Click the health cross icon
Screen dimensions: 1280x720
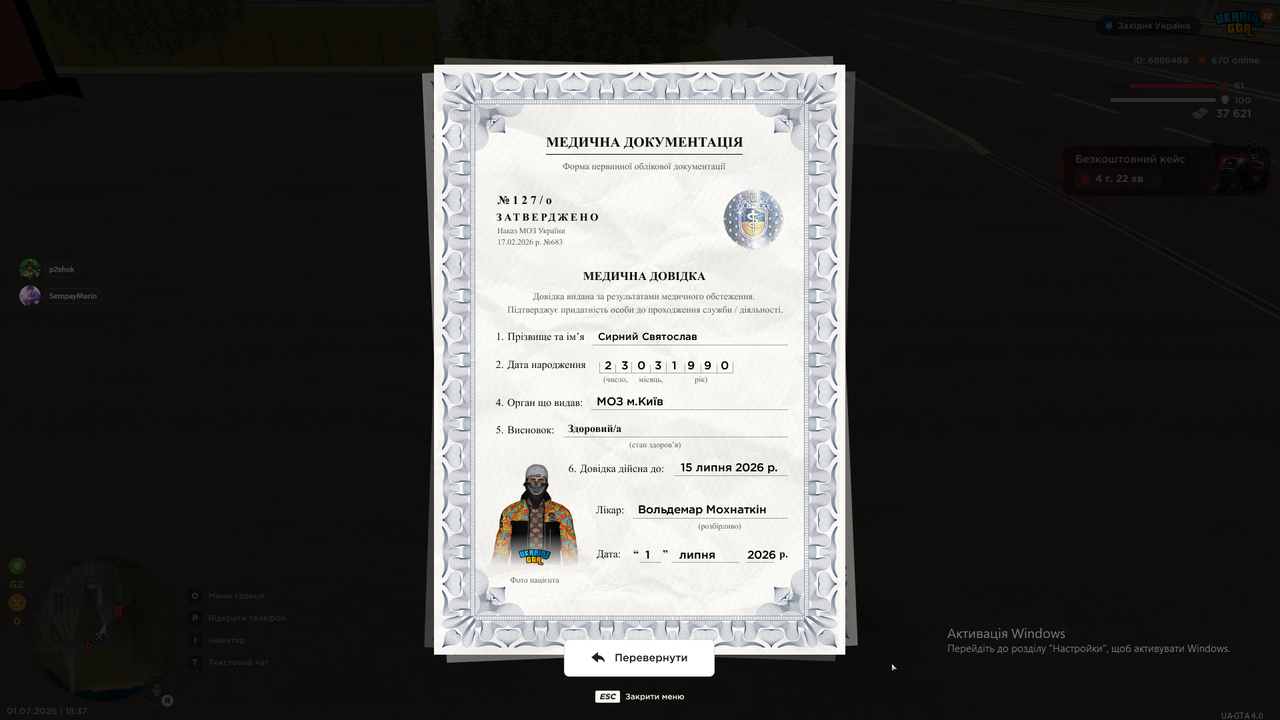tap(1226, 86)
